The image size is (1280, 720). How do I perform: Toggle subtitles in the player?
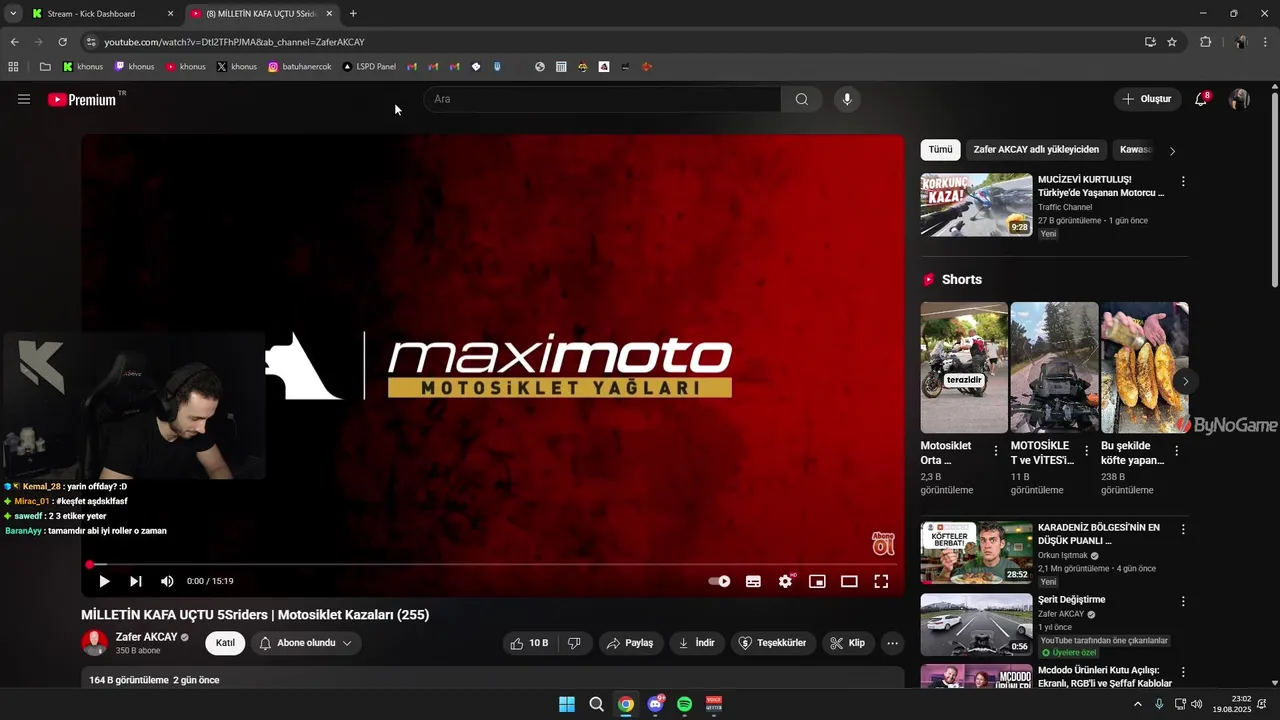[753, 581]
